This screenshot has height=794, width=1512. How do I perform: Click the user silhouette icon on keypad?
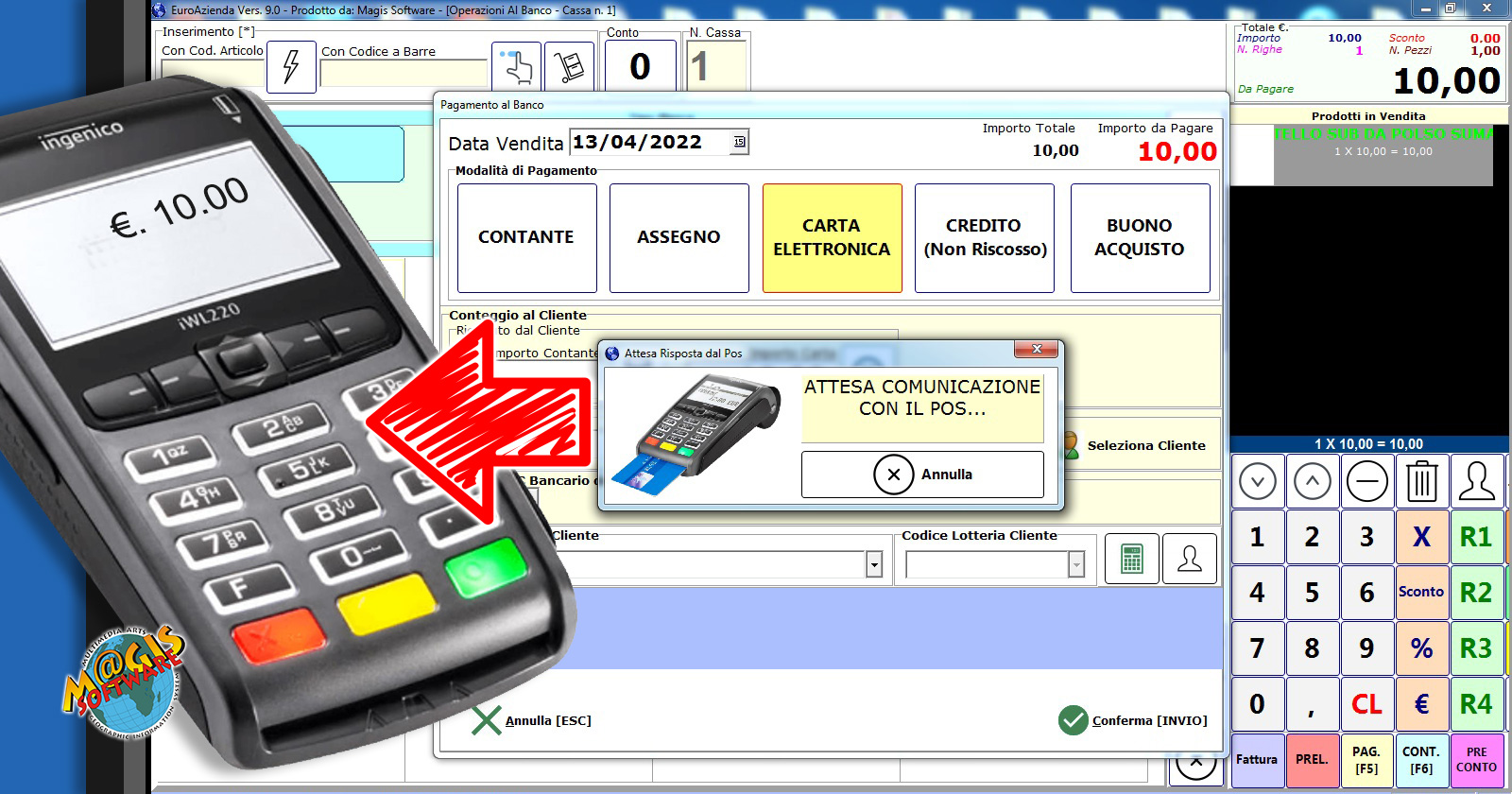click(x=1476, y=481)
